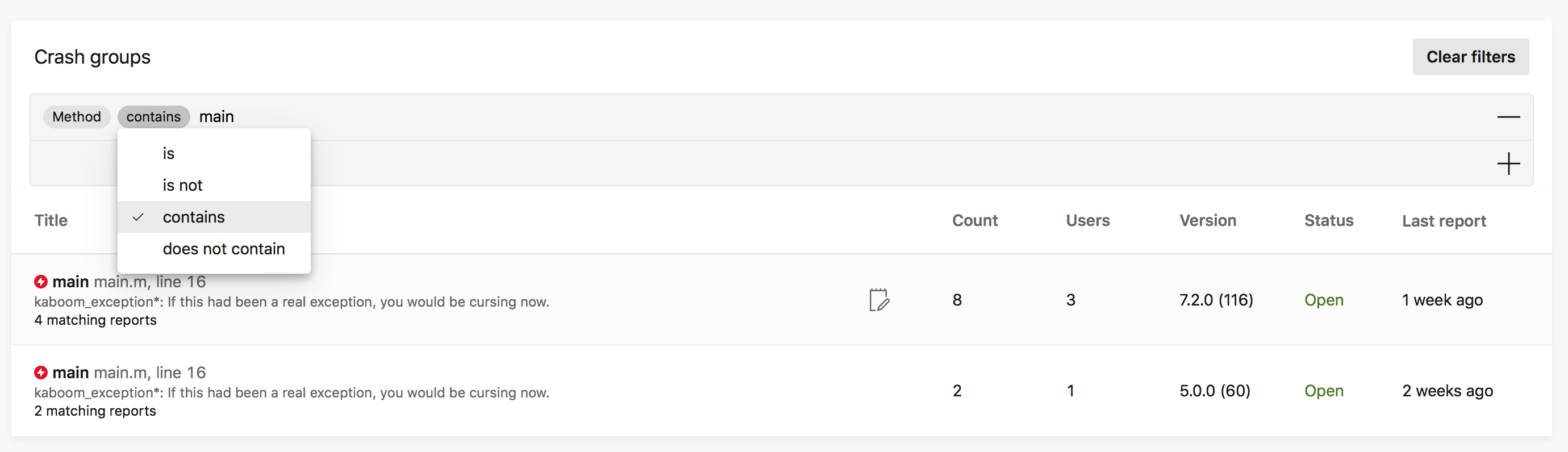Image resolution: width=1568 pixels, height=452 pixels.
Task: Click the contains operator pill in the filter bar
Action: [153, 116]
